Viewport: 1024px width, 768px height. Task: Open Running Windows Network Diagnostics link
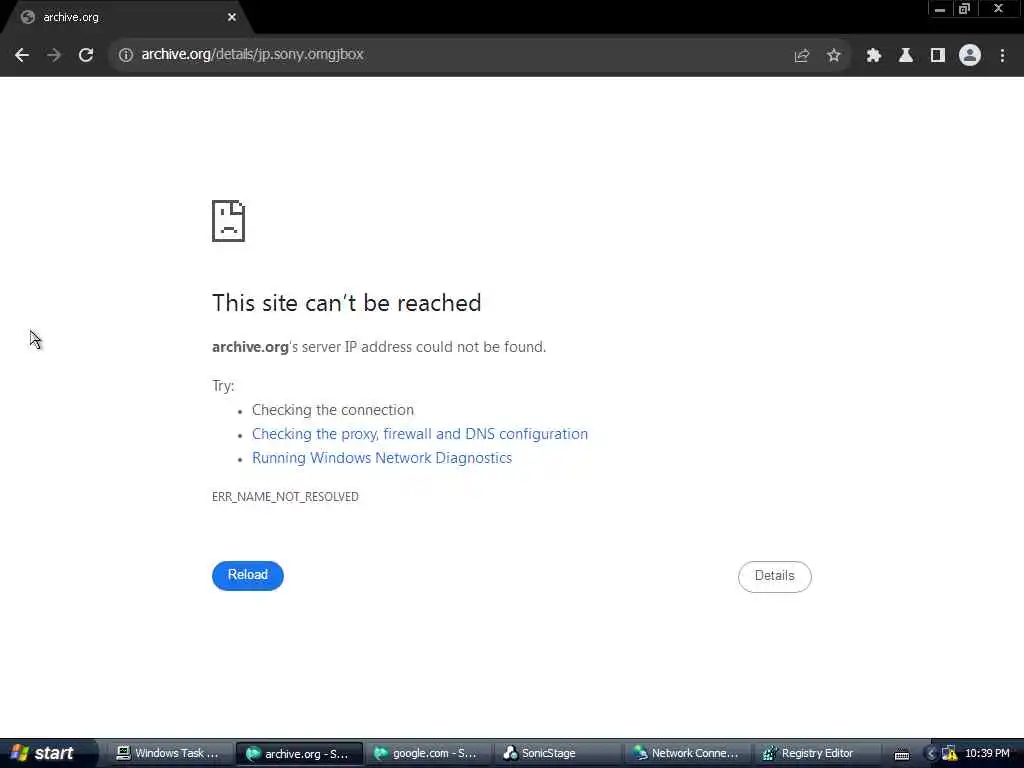pos(382,458)
